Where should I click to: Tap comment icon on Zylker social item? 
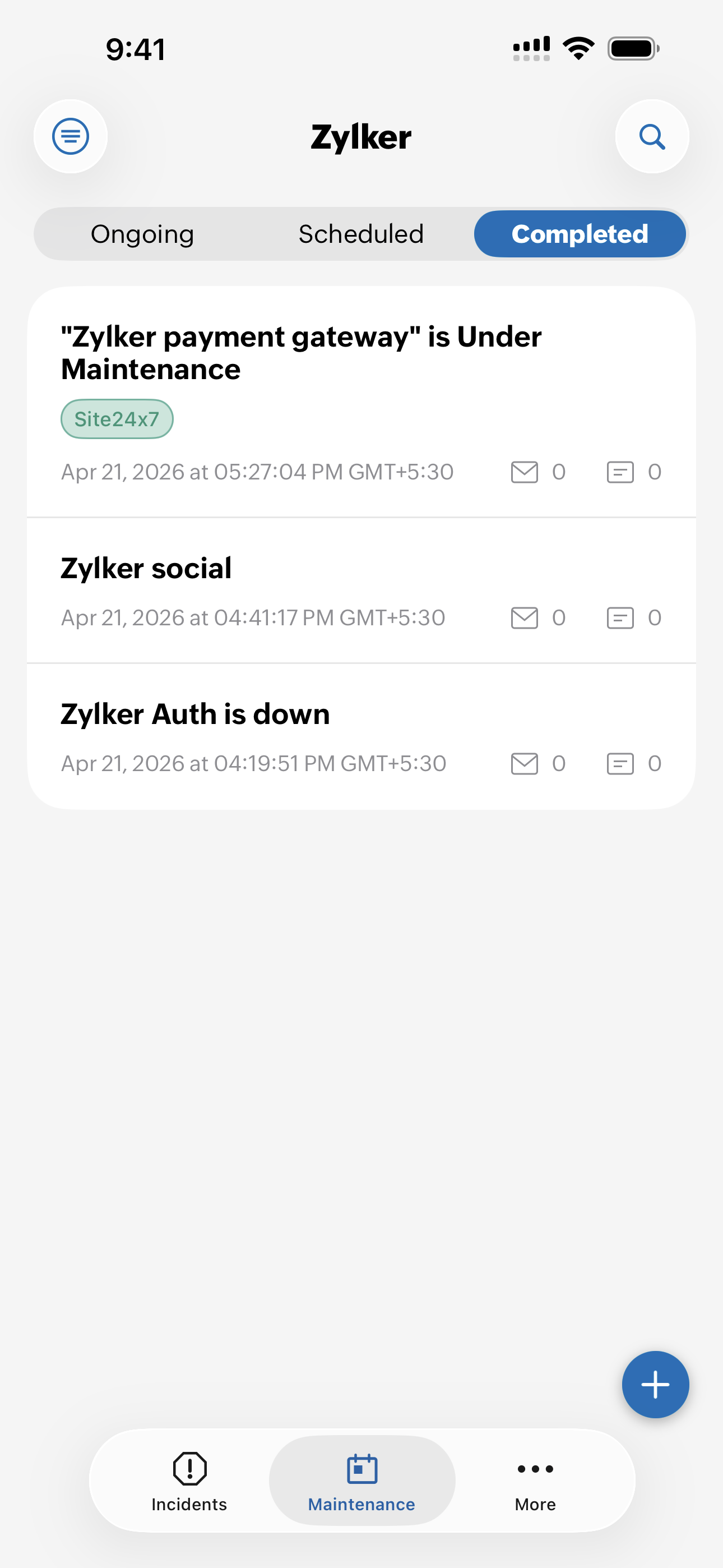(620, 618)
